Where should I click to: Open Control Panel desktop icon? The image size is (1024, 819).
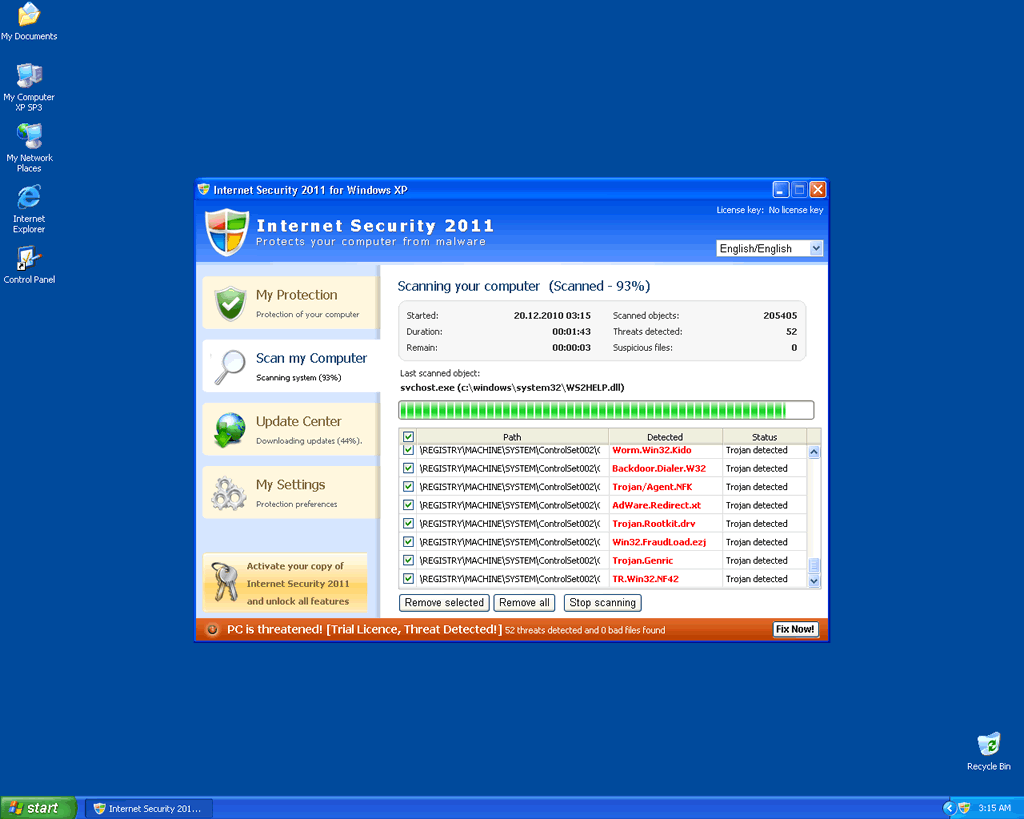pyautogui.click(x=29, y=259)
